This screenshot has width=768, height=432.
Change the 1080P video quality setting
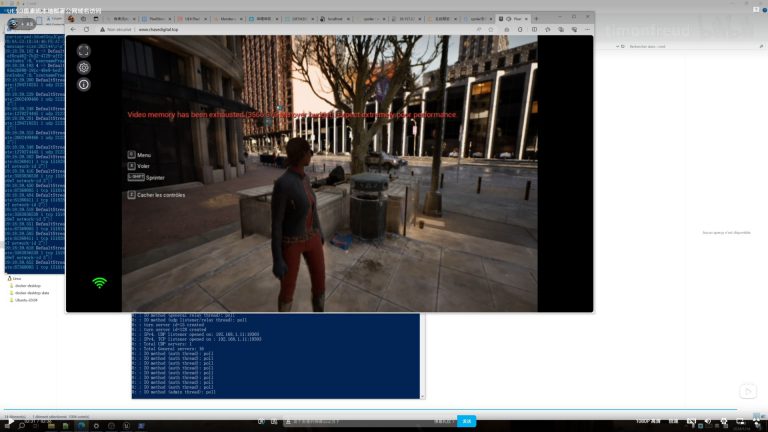pyautogui.click(x=648, y=421)
